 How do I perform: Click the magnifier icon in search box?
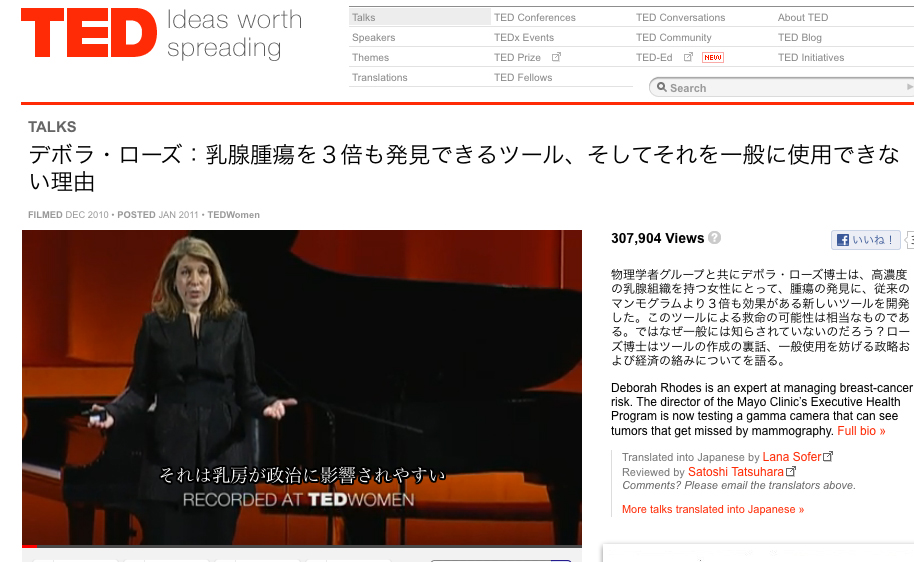point(660,88)
